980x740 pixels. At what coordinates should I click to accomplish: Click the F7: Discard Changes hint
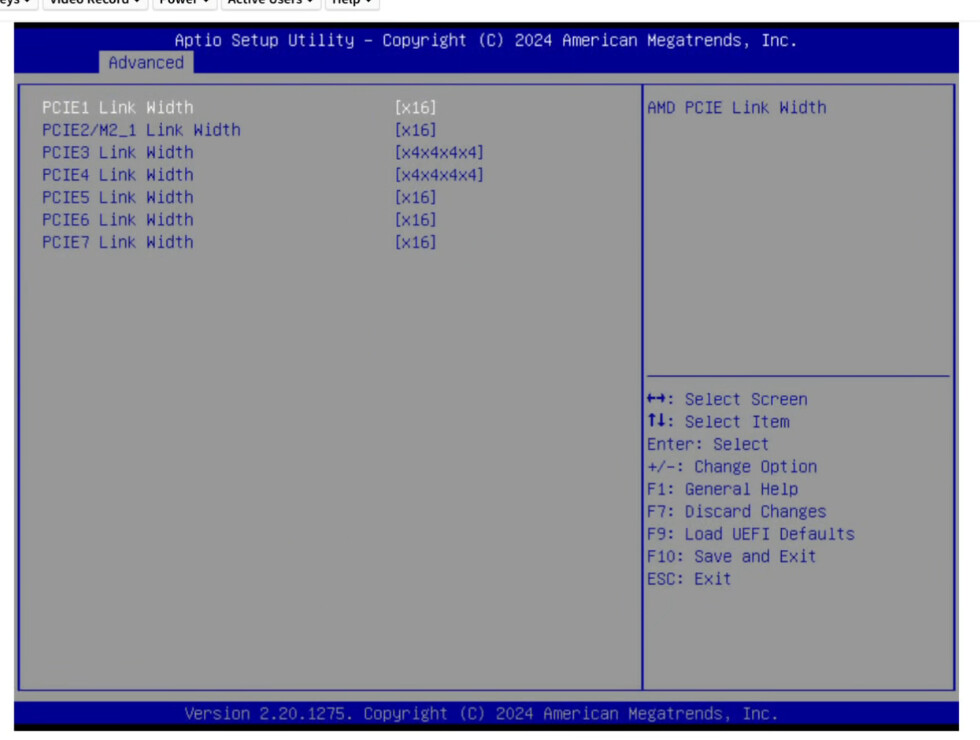[x=736, y=511]
